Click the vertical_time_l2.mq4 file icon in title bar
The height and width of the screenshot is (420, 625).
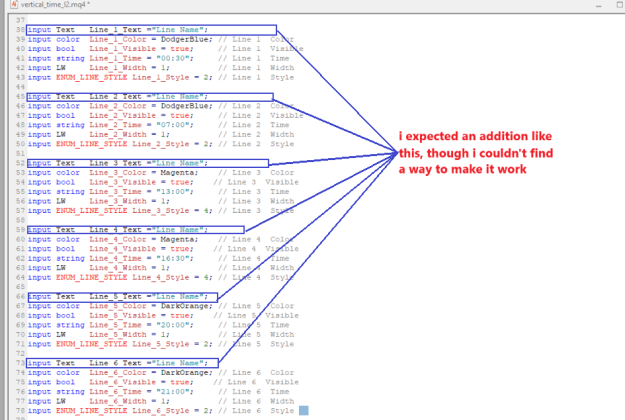point(14,4)
